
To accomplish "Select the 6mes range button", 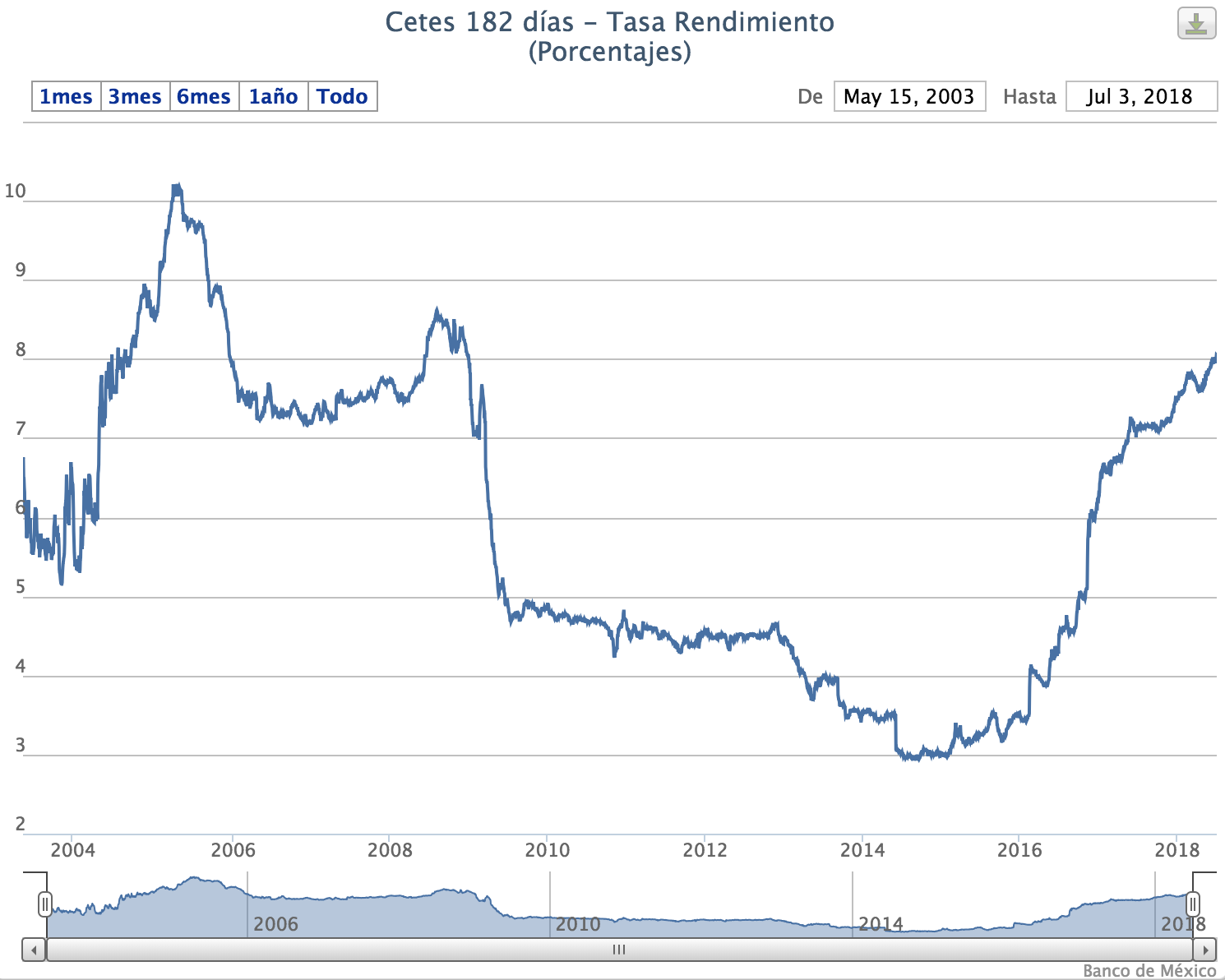I will click(204, 96).
